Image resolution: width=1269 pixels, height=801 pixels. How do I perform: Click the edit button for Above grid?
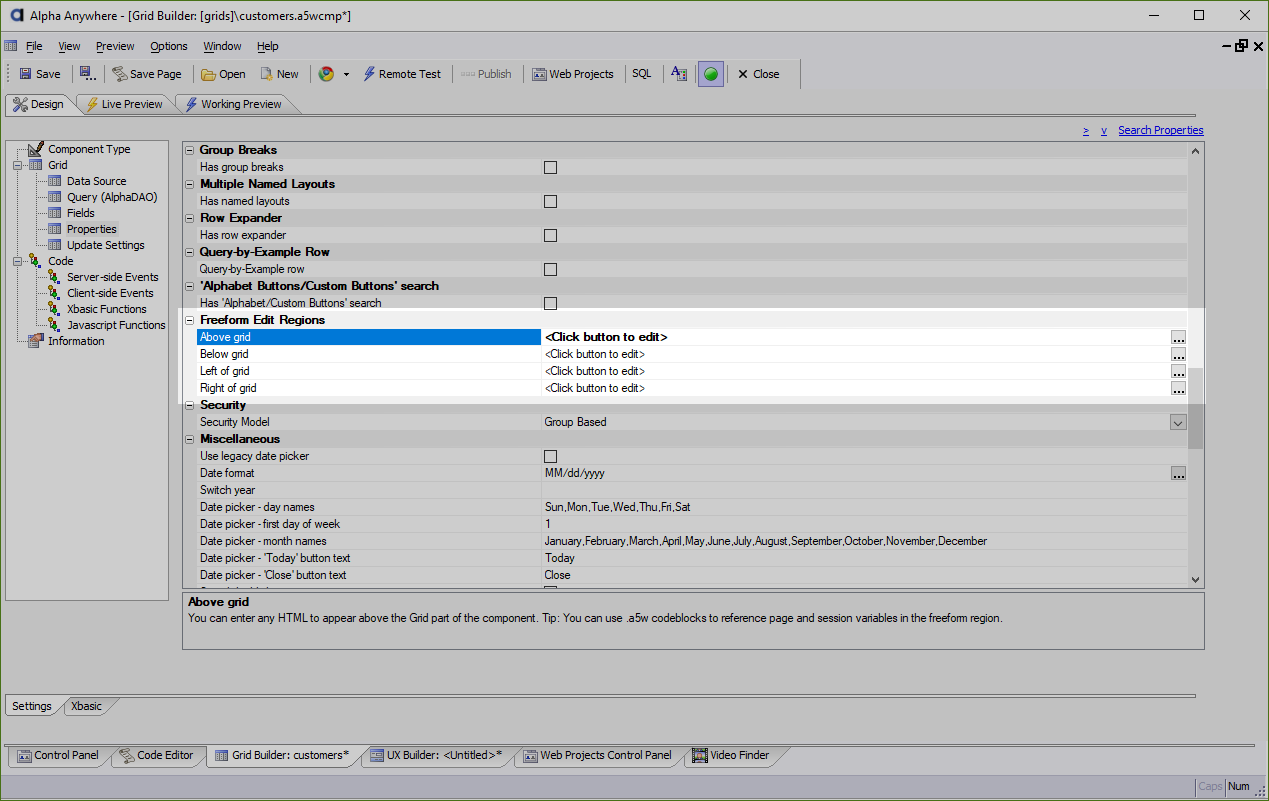pos(1178,338)
